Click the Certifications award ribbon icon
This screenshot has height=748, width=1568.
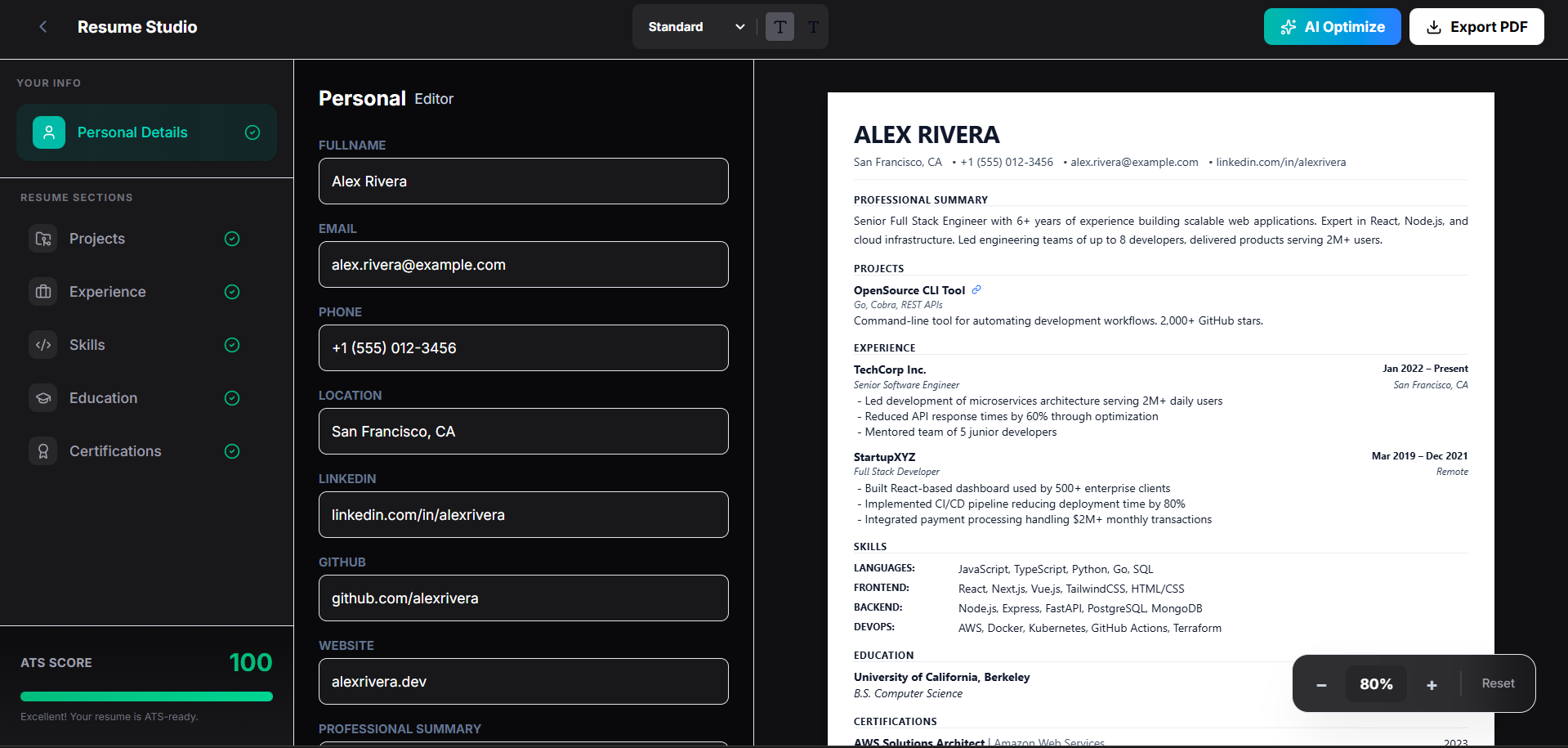click(x=43, y=451)
